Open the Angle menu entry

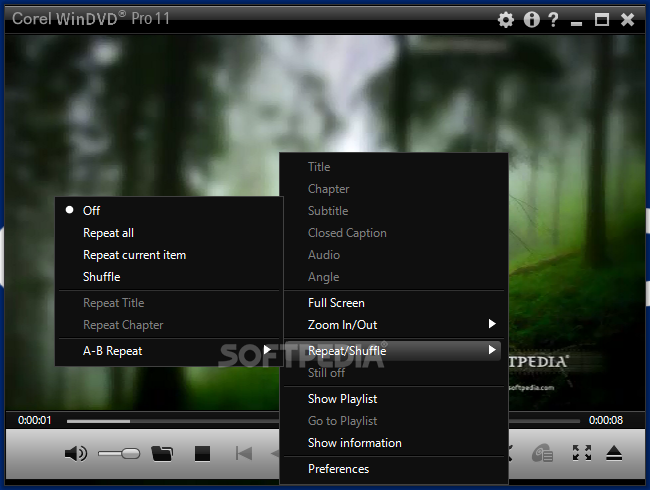[x=394, y=277]
